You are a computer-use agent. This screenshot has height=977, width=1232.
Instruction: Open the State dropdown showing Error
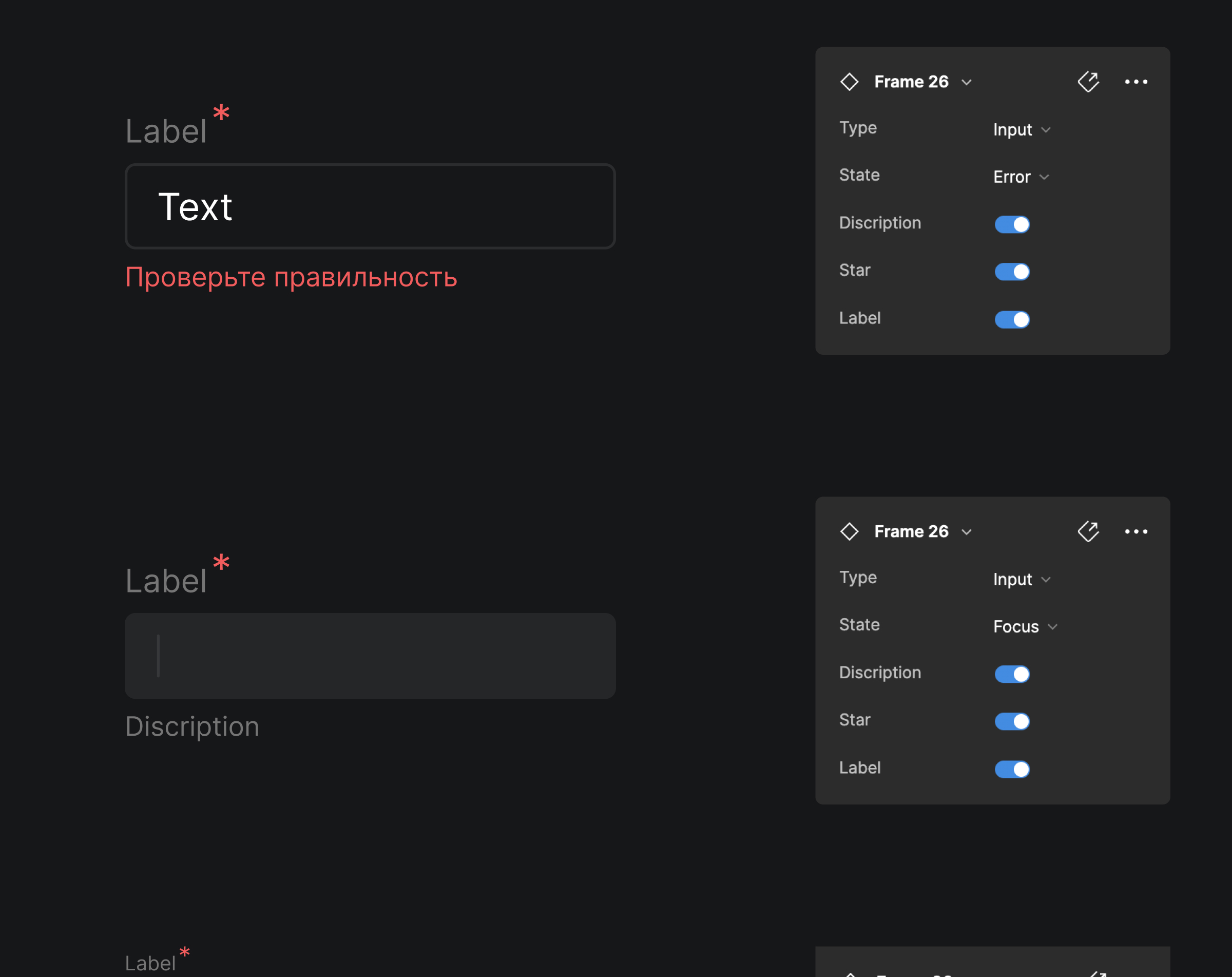click(1021, 177)
